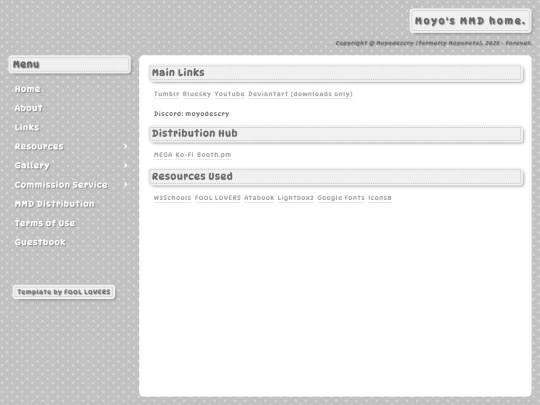Select Links in the side menu
540x405 pixels.
click(x=27, y=127)
